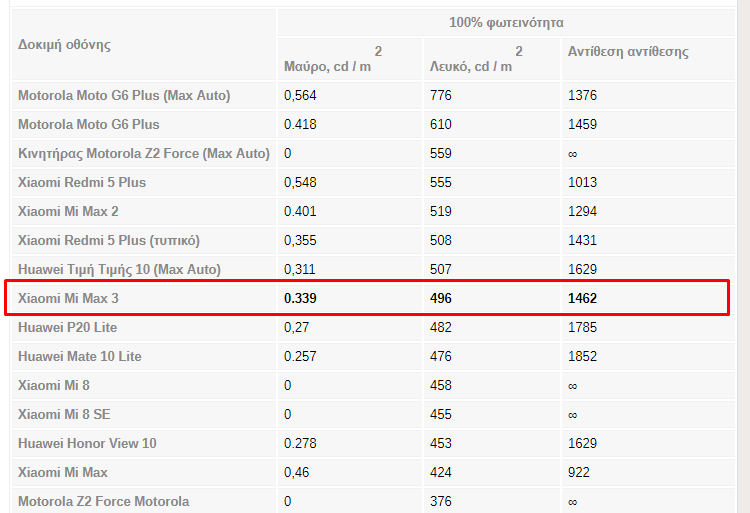
Task: Click the contrast value 1852
Action: point(582,357)
